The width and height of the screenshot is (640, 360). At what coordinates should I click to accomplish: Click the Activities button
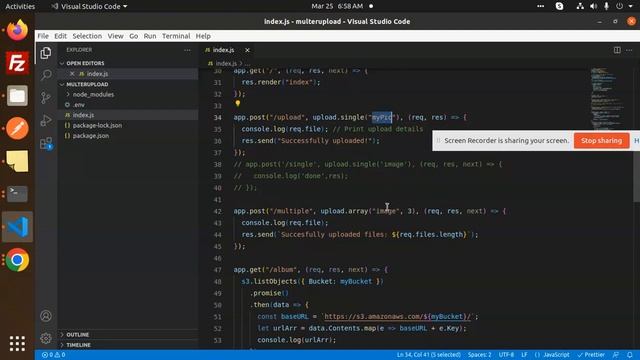click(x=20, y=6)
